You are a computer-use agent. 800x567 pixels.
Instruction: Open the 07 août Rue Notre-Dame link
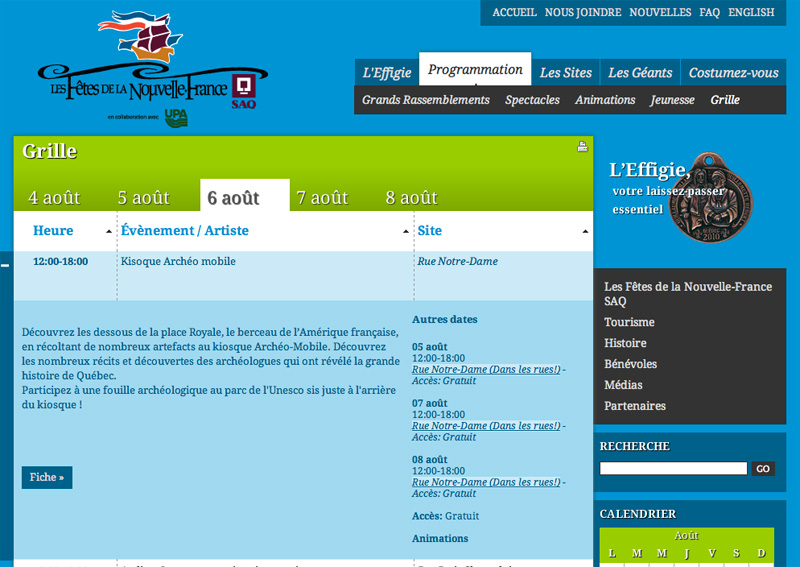coord(486,426)
